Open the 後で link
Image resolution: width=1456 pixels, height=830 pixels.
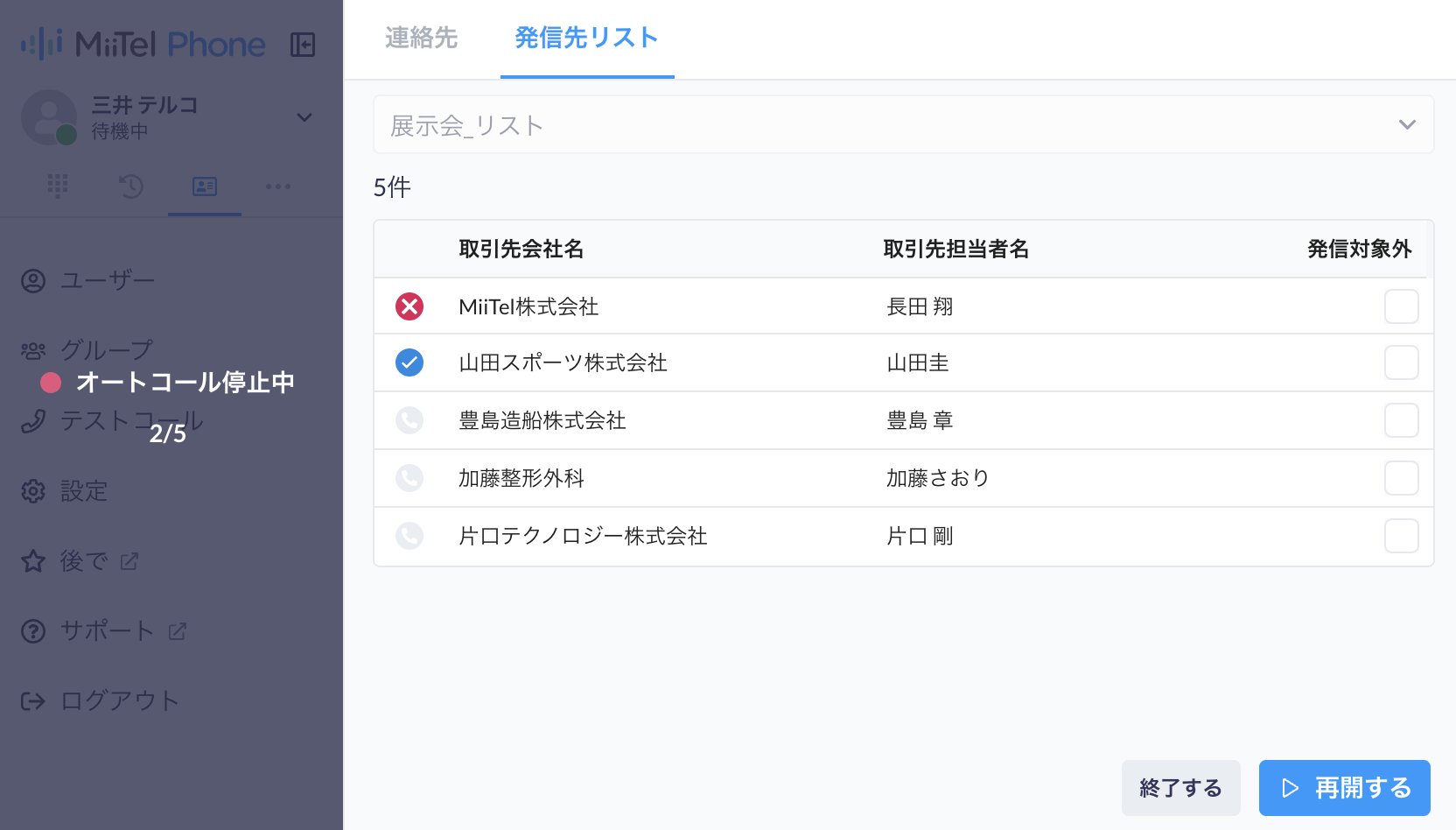click(x=84, y=561)
